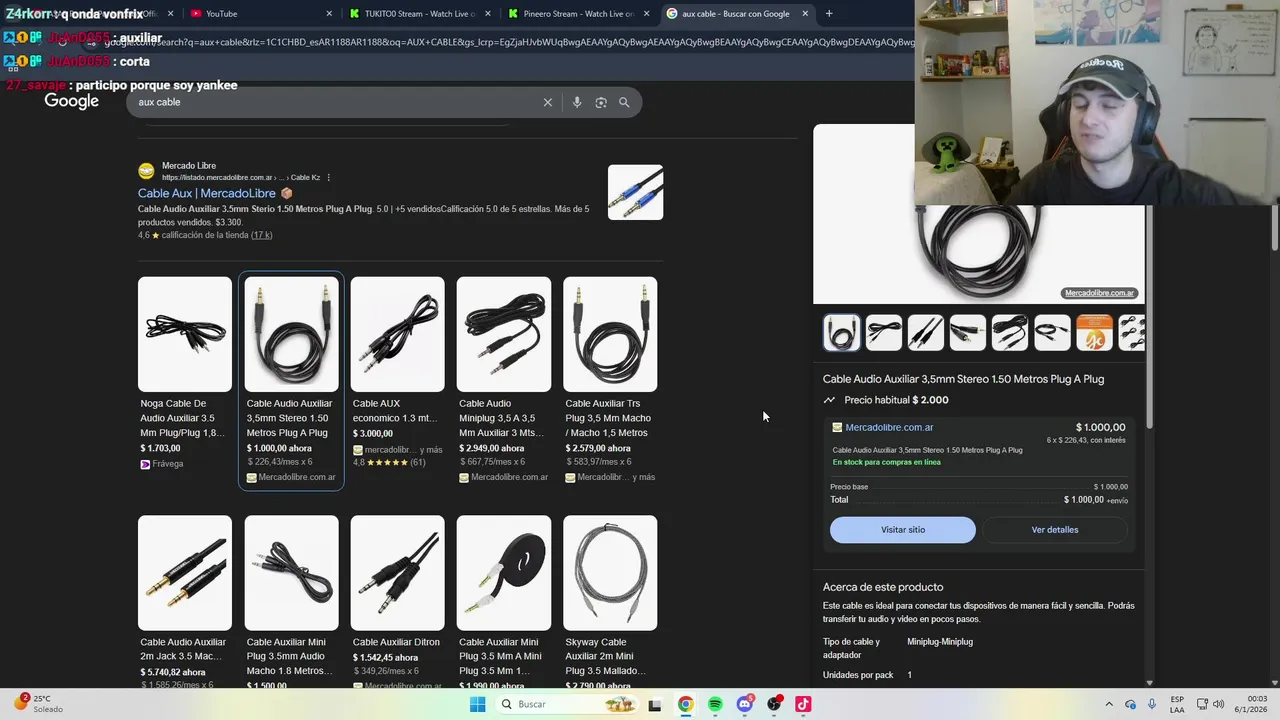
Task: Open Task View icon in taskbar
Action: 655,704
